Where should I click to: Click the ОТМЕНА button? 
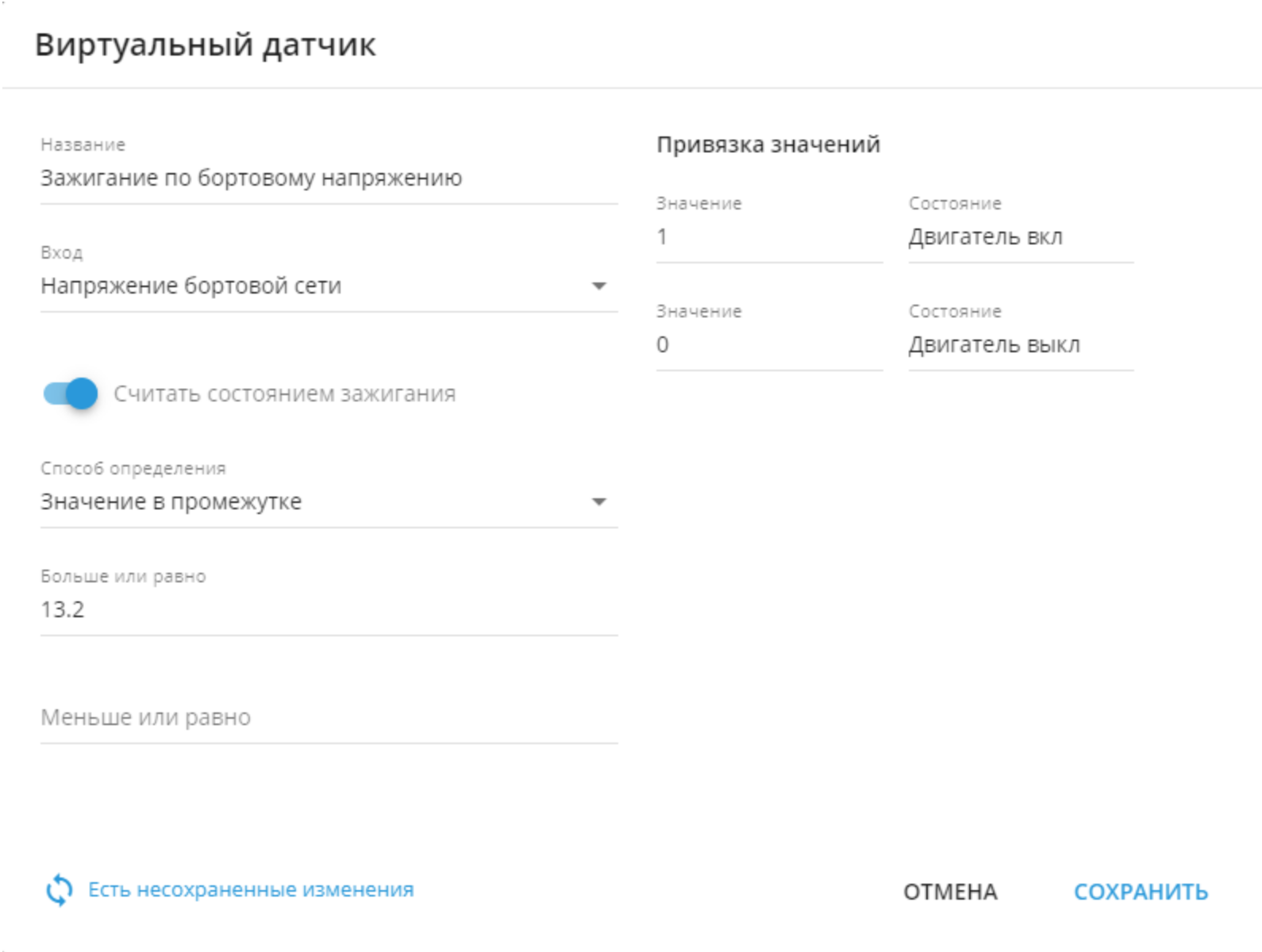pyautogui.click(x=950, y=892)
